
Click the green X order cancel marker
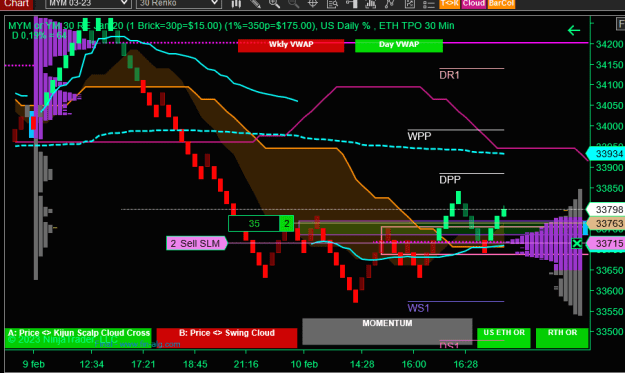point(577,243)
